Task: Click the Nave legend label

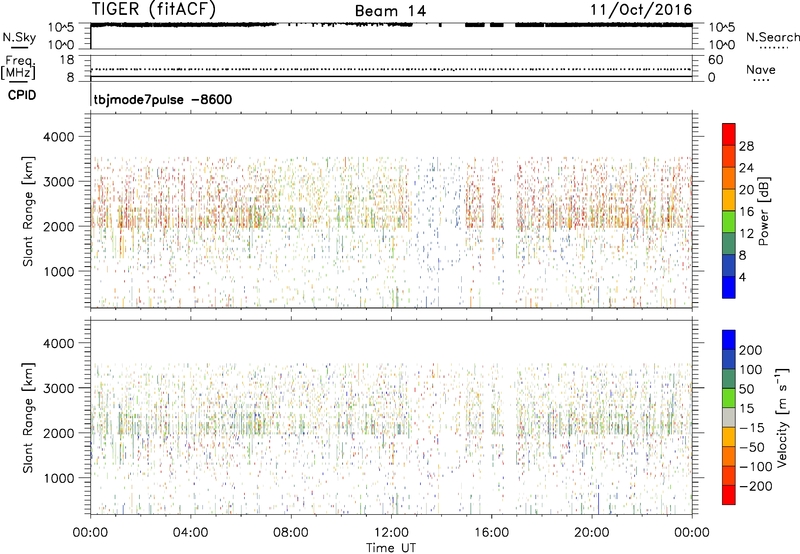Action: pos(761,69)
